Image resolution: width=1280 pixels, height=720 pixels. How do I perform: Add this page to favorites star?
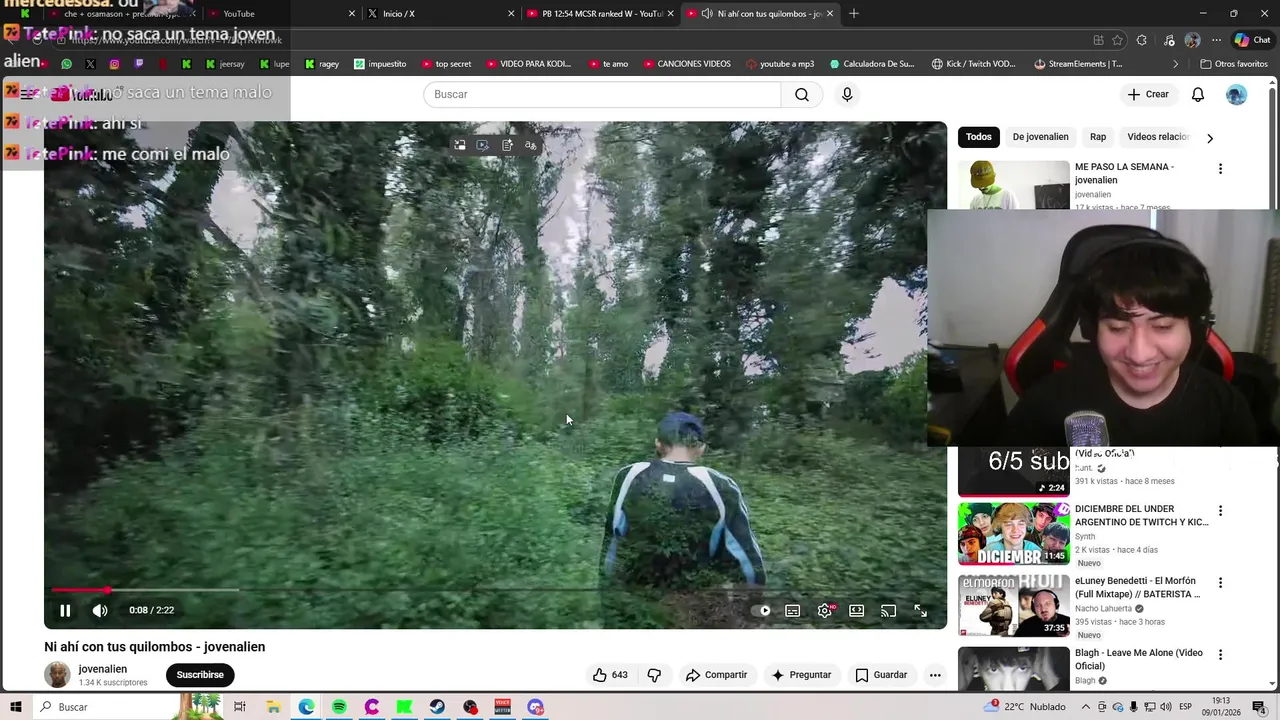[x=1118, y=40]
